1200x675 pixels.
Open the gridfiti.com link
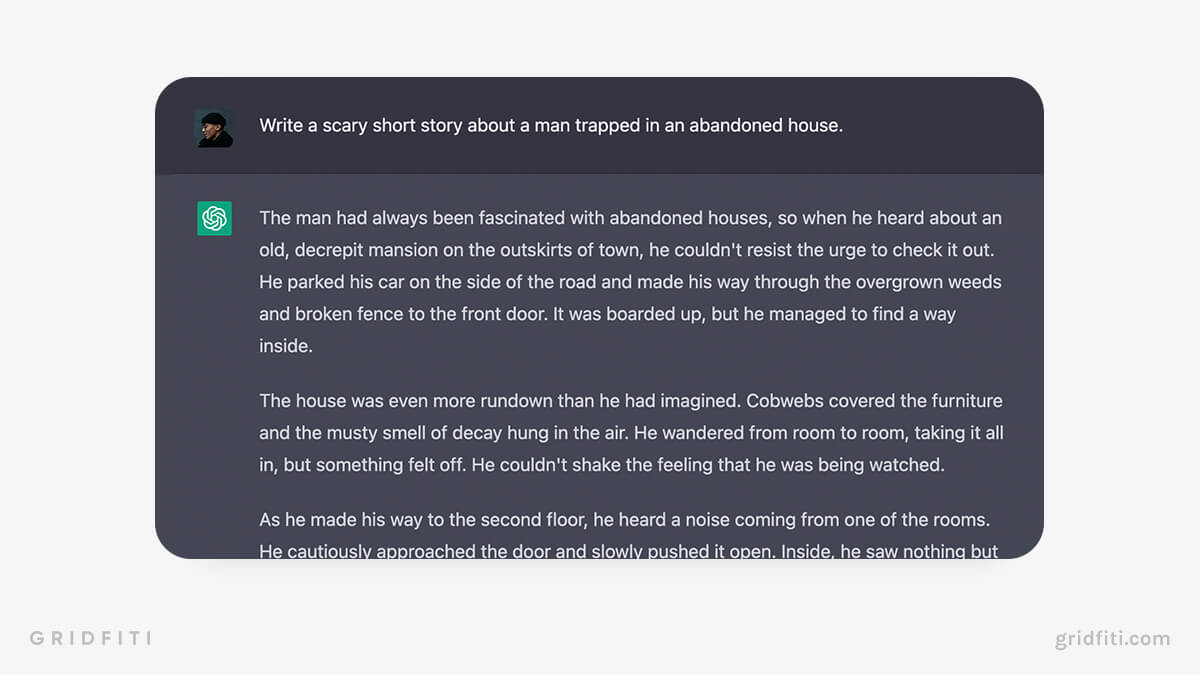click(x=1112, y=638)
